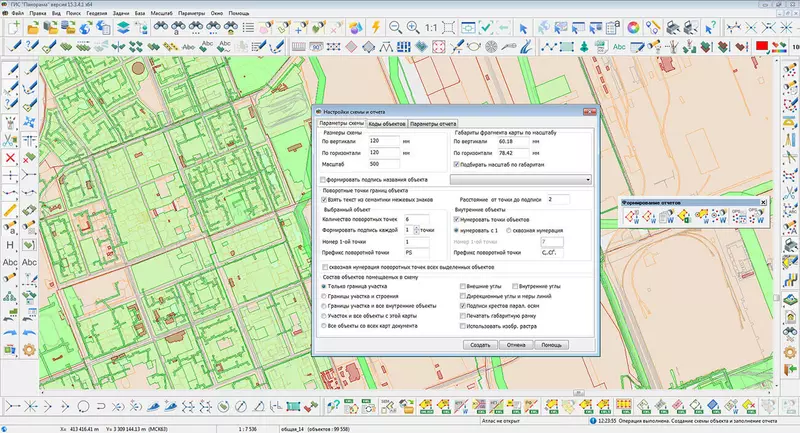Screen dimensions: 800x433
Task: Click the 1:1 scale toolbar icon
Action: [429, 28]
